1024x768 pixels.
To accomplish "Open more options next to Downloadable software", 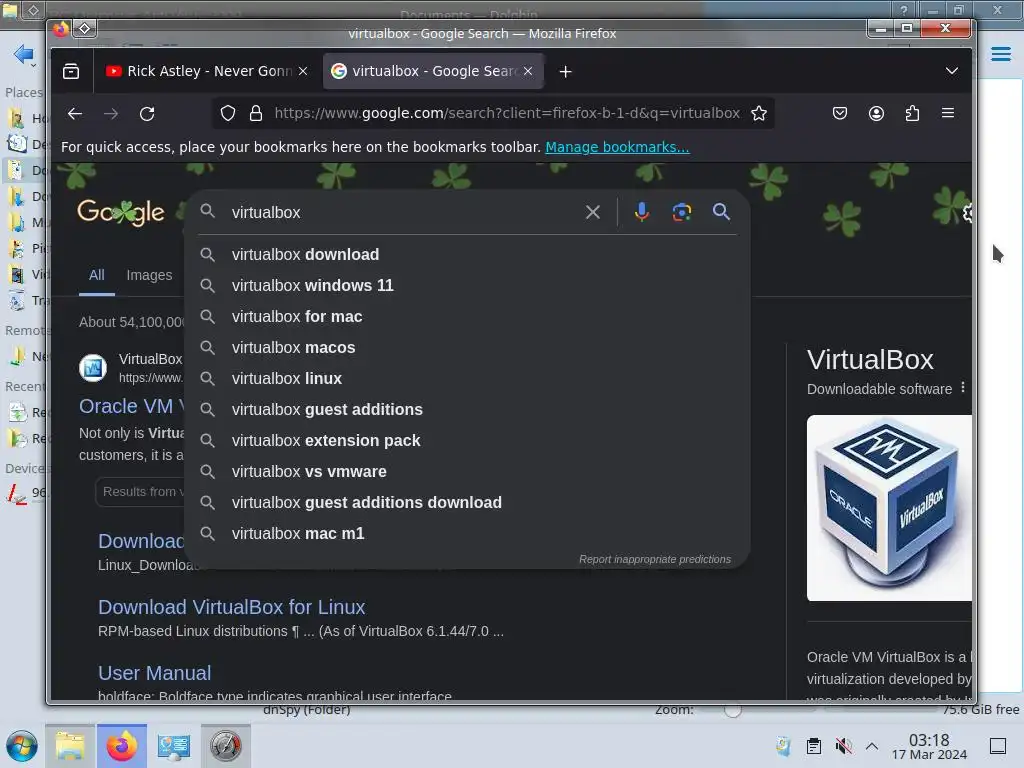I will tap(963, 388).
